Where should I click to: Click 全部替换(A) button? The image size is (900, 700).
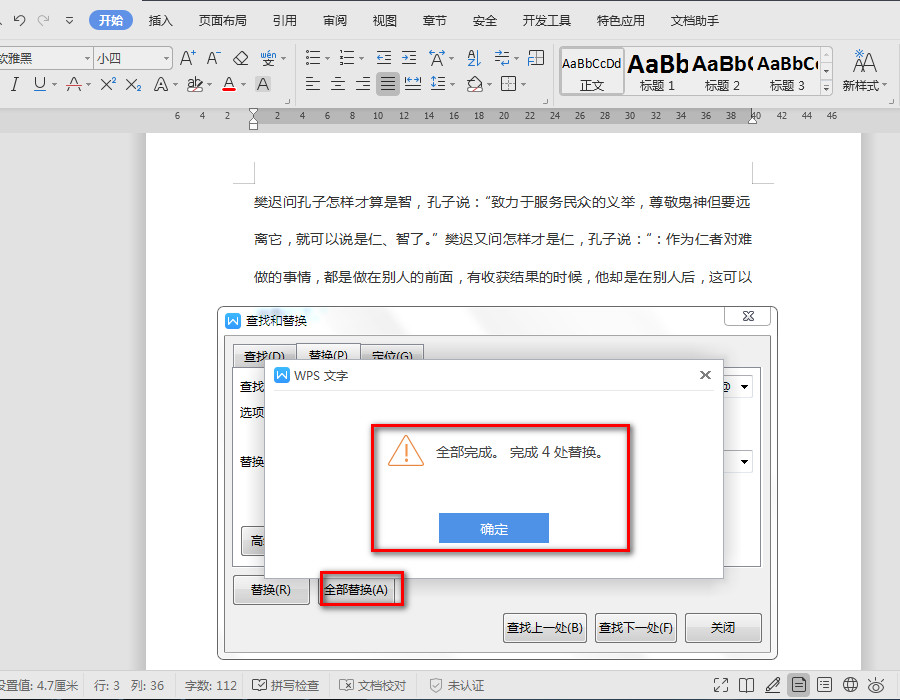[356, 590]
